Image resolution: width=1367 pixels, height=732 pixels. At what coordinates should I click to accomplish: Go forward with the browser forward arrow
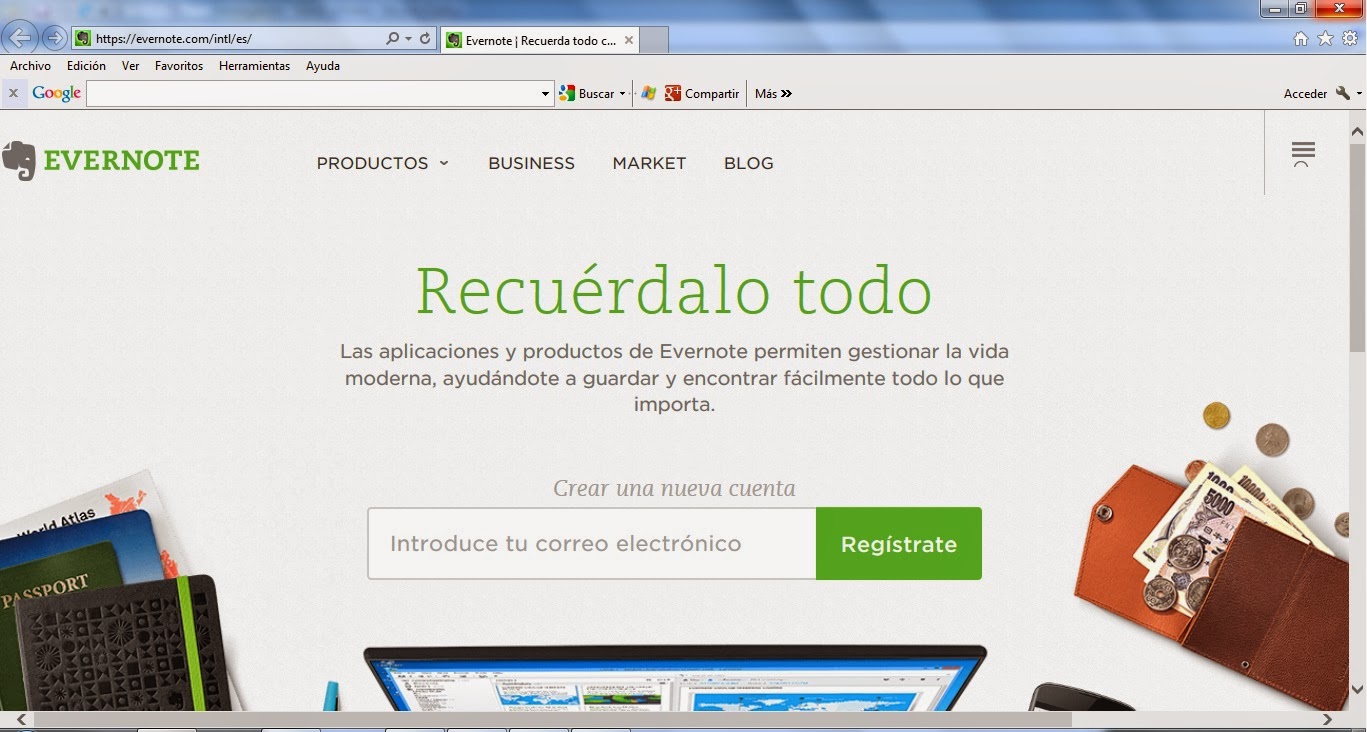coord(54,38)
